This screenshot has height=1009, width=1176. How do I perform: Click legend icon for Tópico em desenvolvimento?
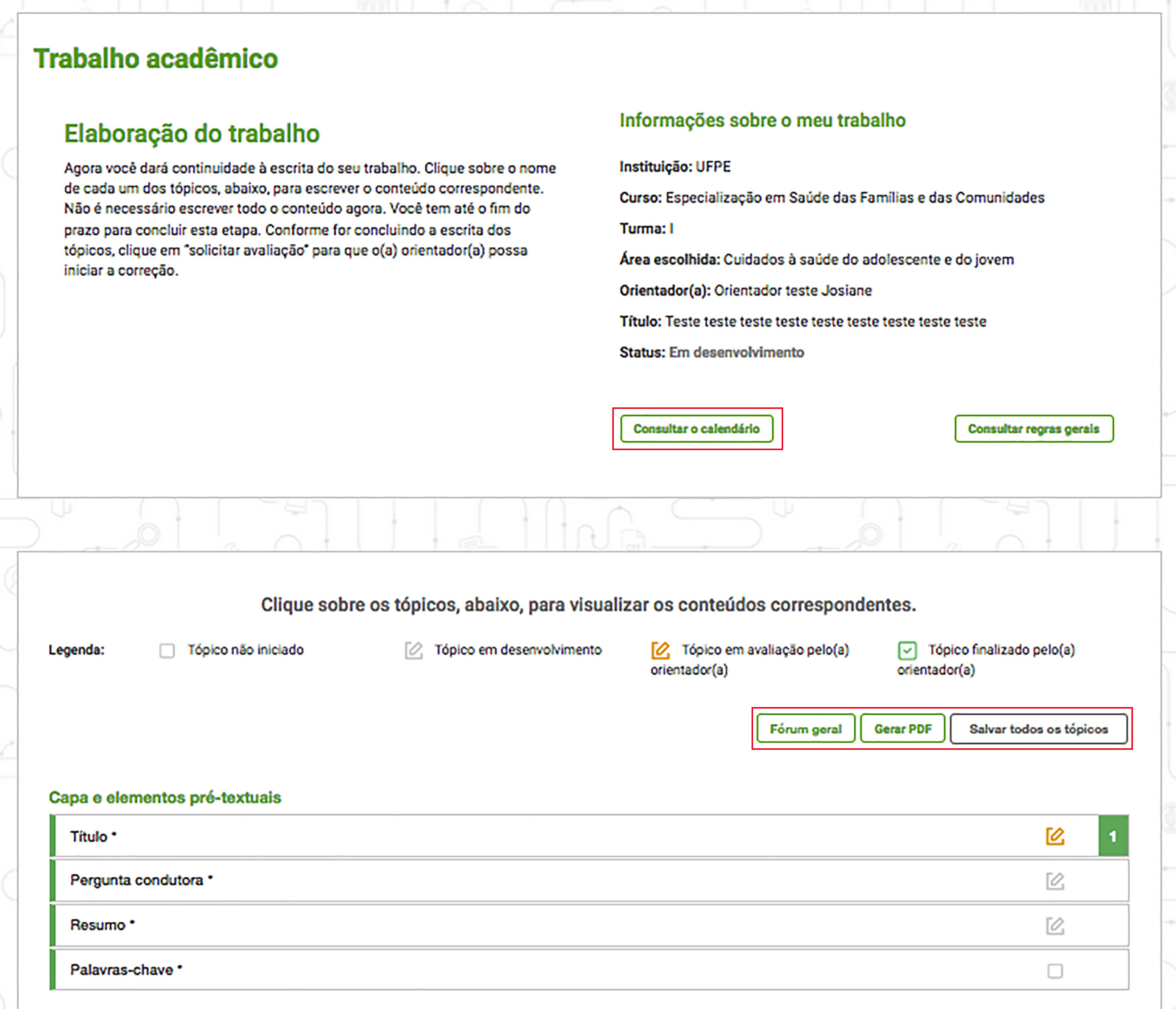tap(413, 650)
